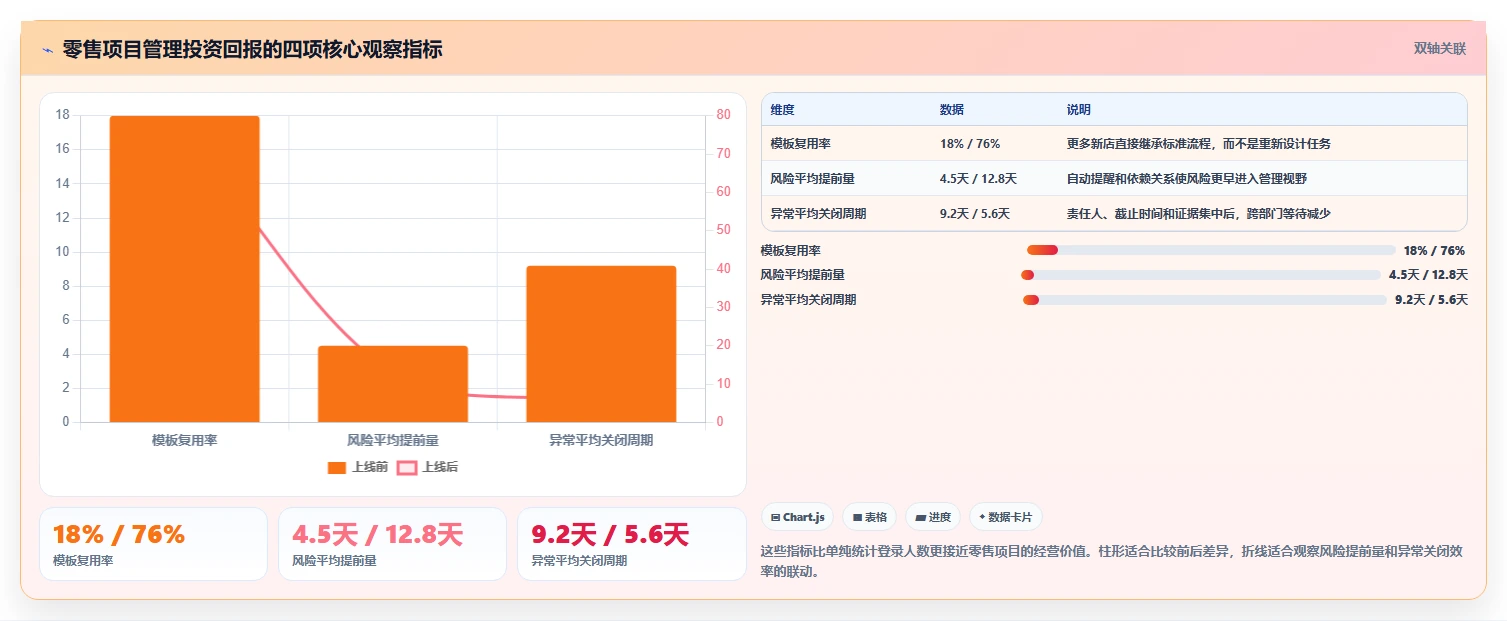
Task: Click the 风险平均提前量 table row label
Action: 812,179
